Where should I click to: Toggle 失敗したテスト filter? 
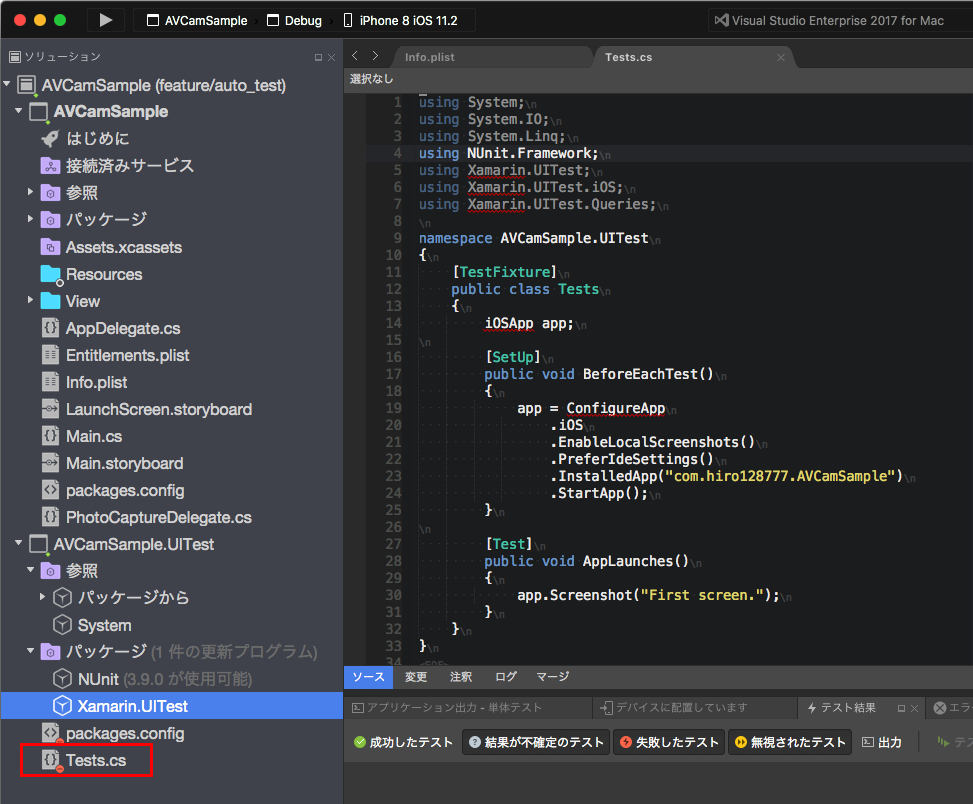669,742
